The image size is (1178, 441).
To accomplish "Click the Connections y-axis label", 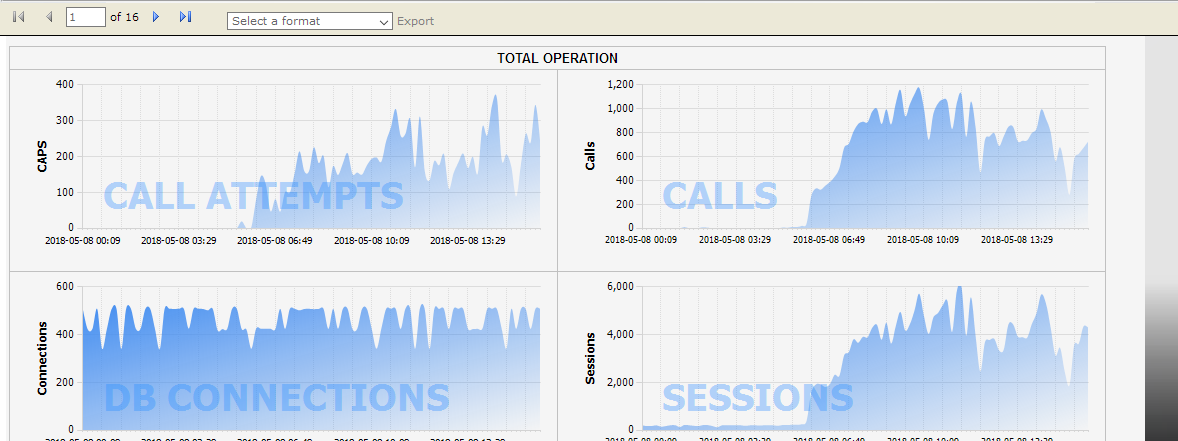I will click(42, 358).
